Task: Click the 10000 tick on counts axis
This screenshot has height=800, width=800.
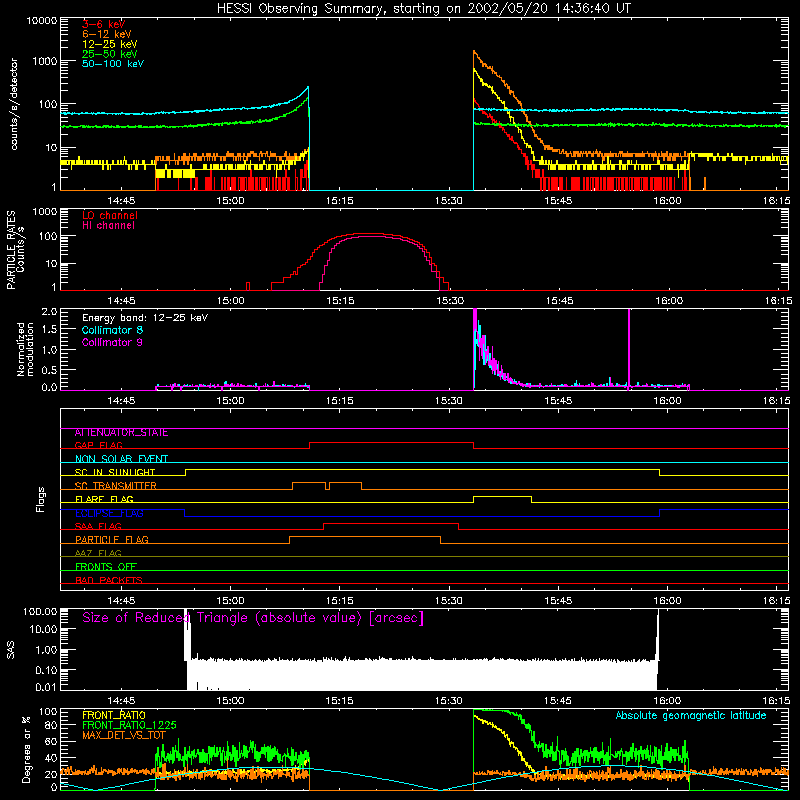Action: pos(42,21)
